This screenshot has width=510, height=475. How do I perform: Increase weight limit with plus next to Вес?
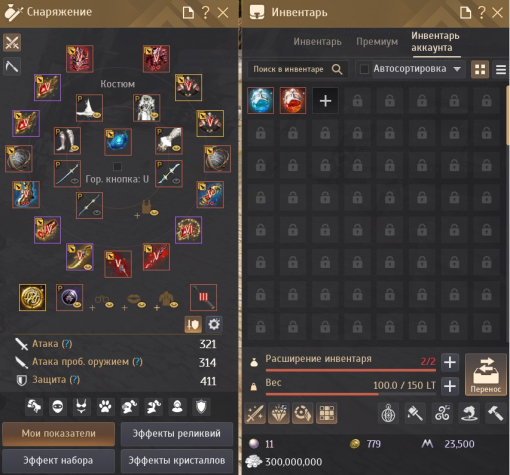pyautogui.click(x=450, y=386)
